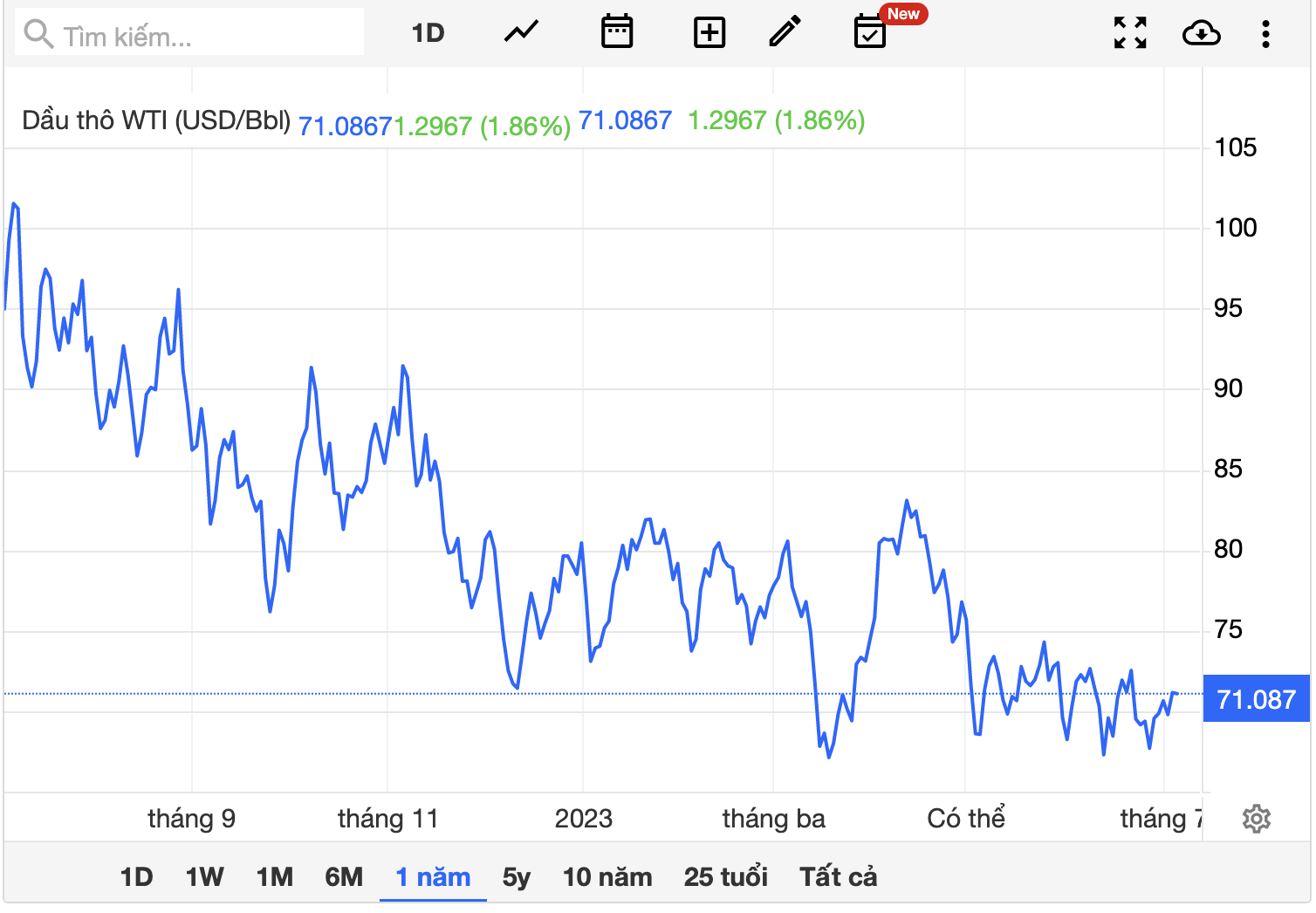Viewport: 1316px width, 913px height.
Task: Click the Có thể date axis label
Action: (x=966, y=818)
